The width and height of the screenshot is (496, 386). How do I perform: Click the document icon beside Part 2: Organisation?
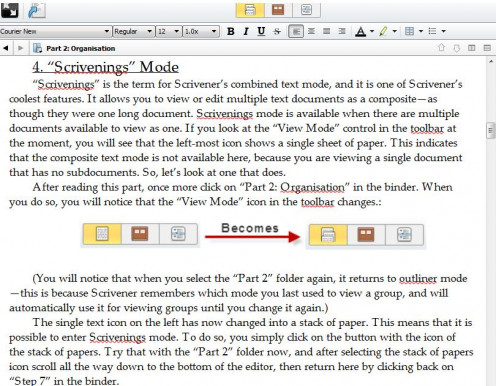37,48
